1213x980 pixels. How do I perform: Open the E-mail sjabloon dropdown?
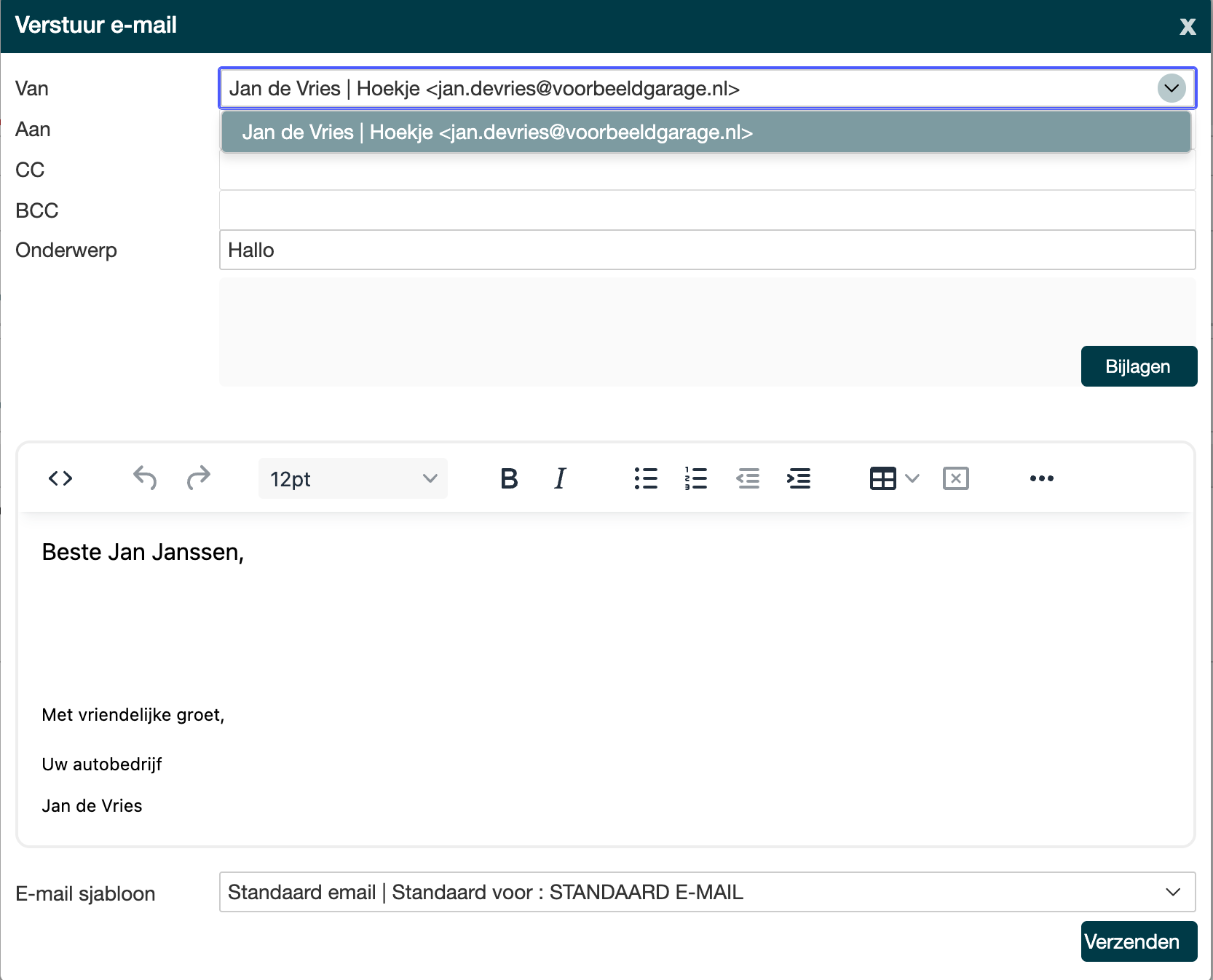[707, 892]
